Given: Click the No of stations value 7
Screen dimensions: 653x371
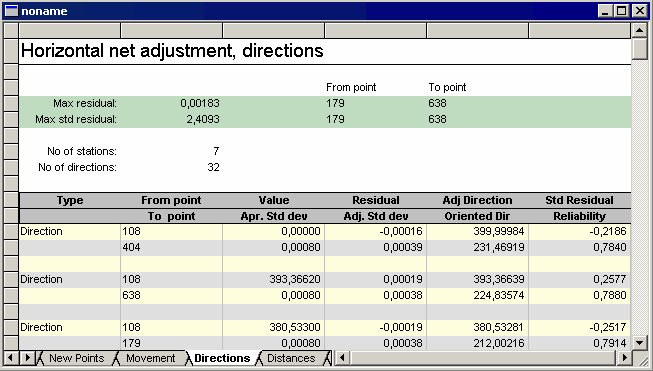Looking at the screenshot, I should pos(216,151).
